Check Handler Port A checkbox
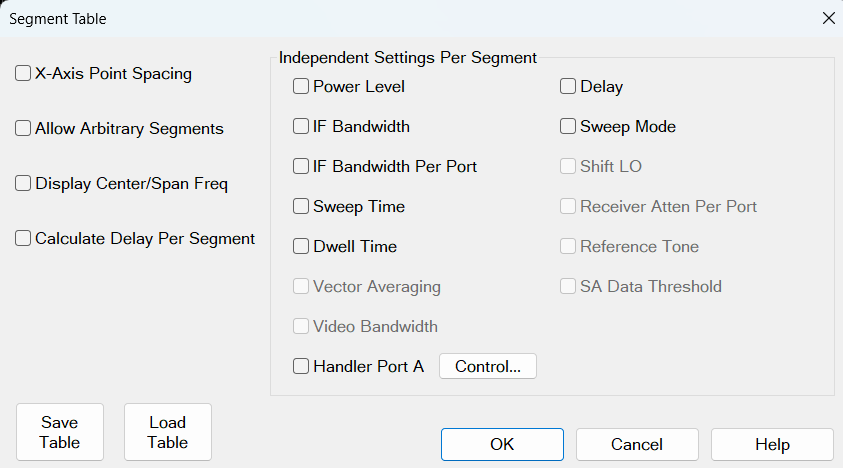 pyautogui.click(x=301, y=367)
